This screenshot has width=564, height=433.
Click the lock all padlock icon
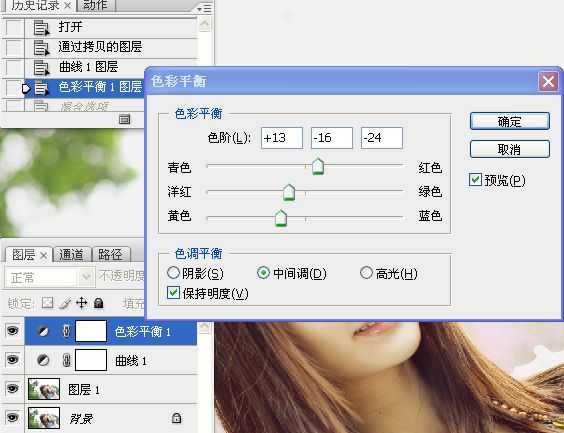[99, 303]
